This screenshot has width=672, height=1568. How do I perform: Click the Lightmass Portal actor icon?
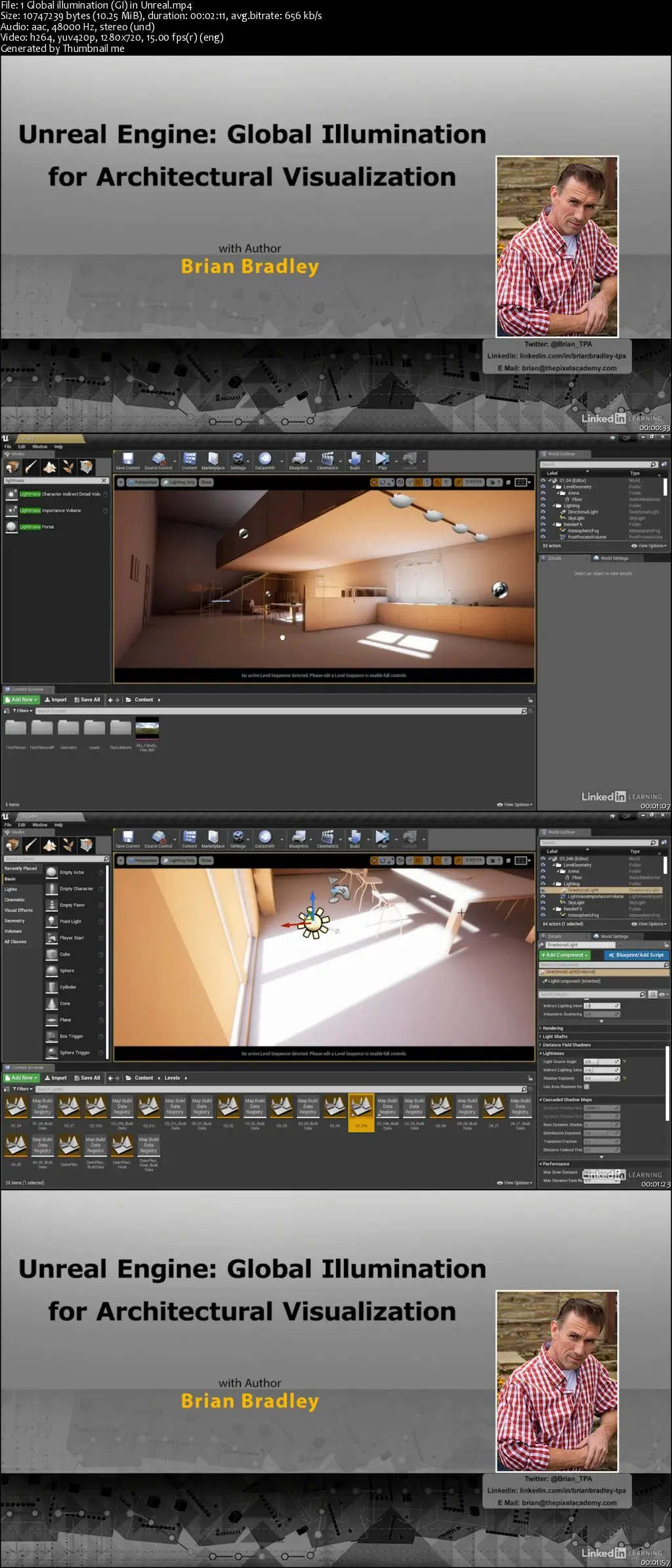coord(11,527)
